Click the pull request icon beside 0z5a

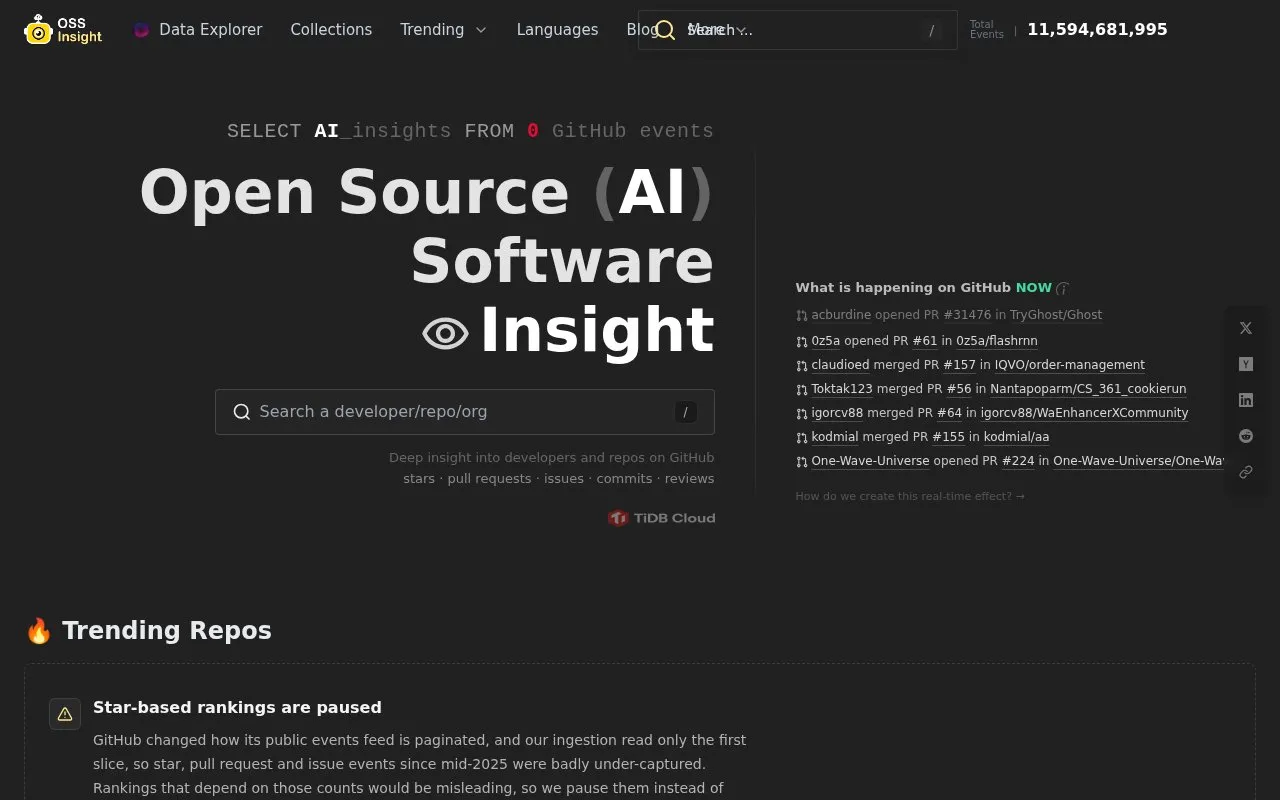coord(801,342)
